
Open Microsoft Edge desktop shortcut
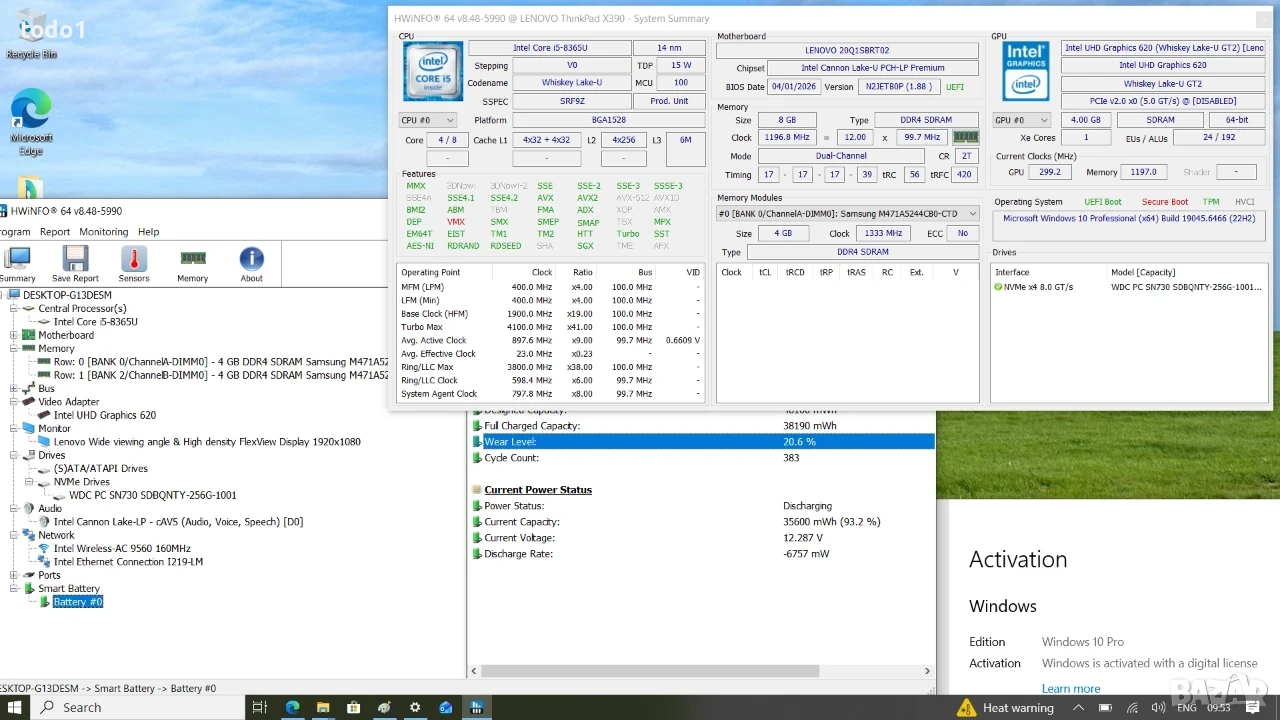pyautogui.click(x=31, y=123)
